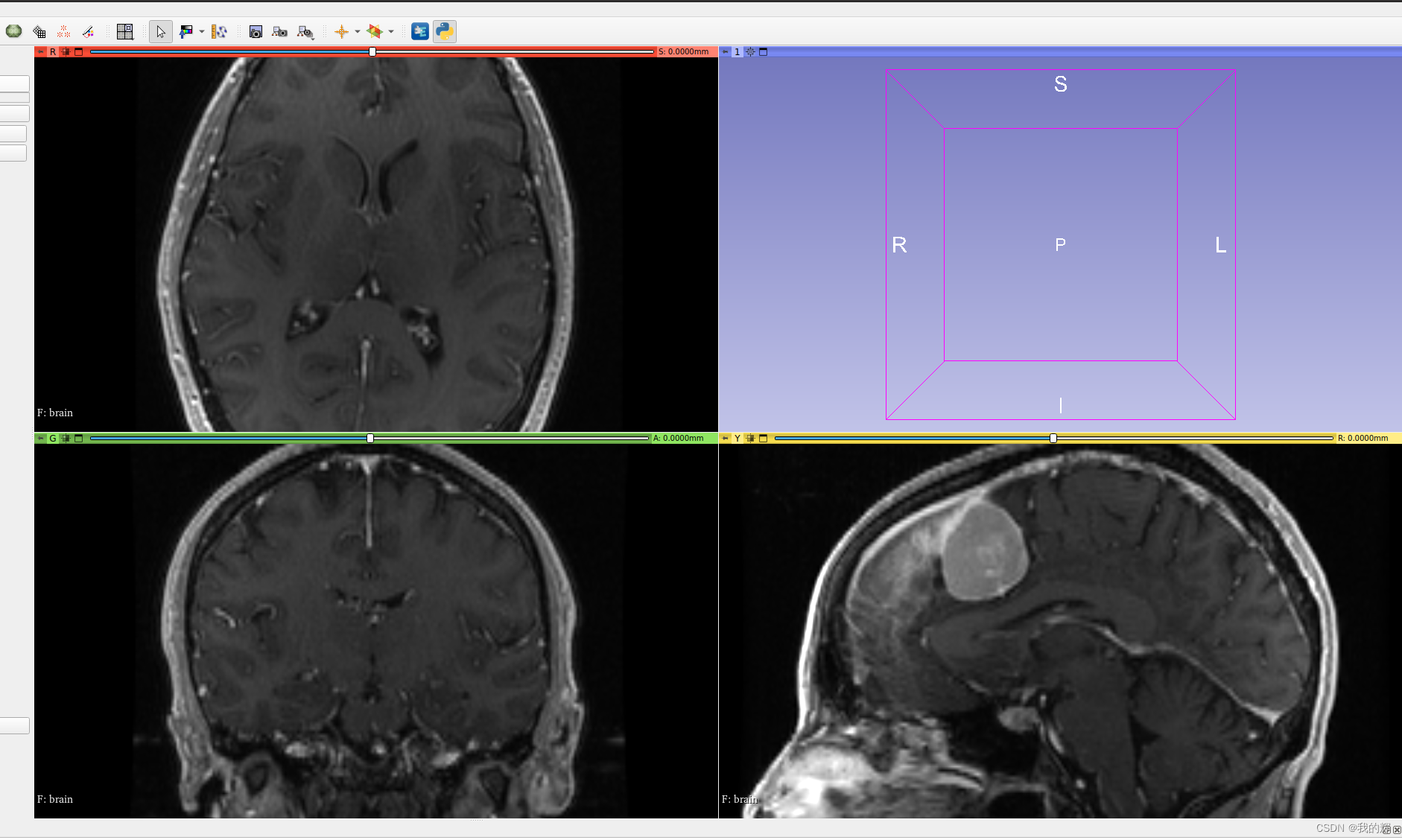Image resolution: width=1402 pixels, height=840 pixels.
Task: Maximize the Green slice view
Action: 78,439
